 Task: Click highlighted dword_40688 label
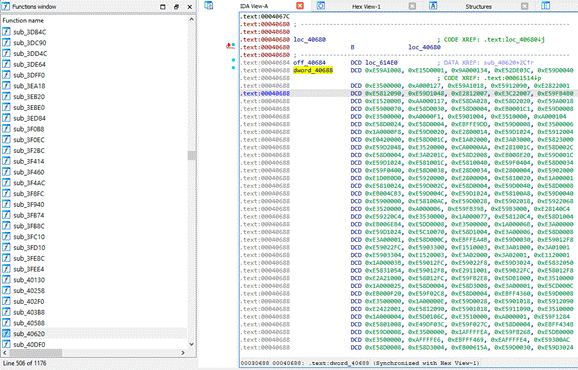(313, 70)
